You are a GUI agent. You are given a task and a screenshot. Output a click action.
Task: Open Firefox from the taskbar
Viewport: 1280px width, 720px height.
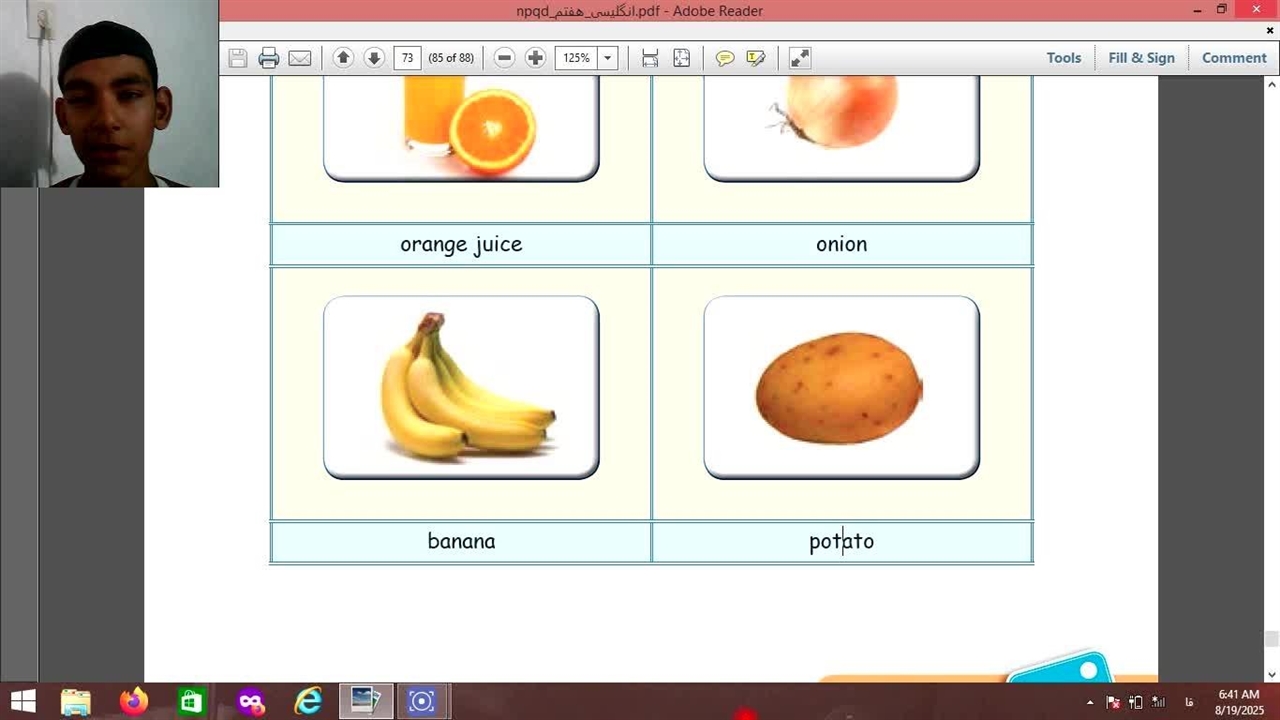click(133, 701)
